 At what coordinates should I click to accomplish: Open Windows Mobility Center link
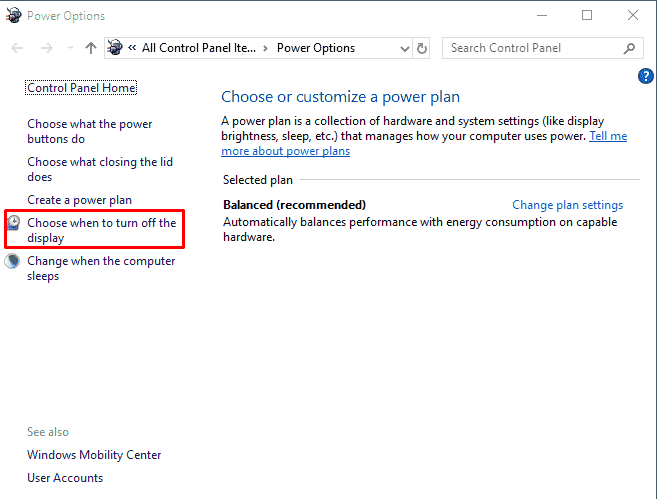pos(94,455)
